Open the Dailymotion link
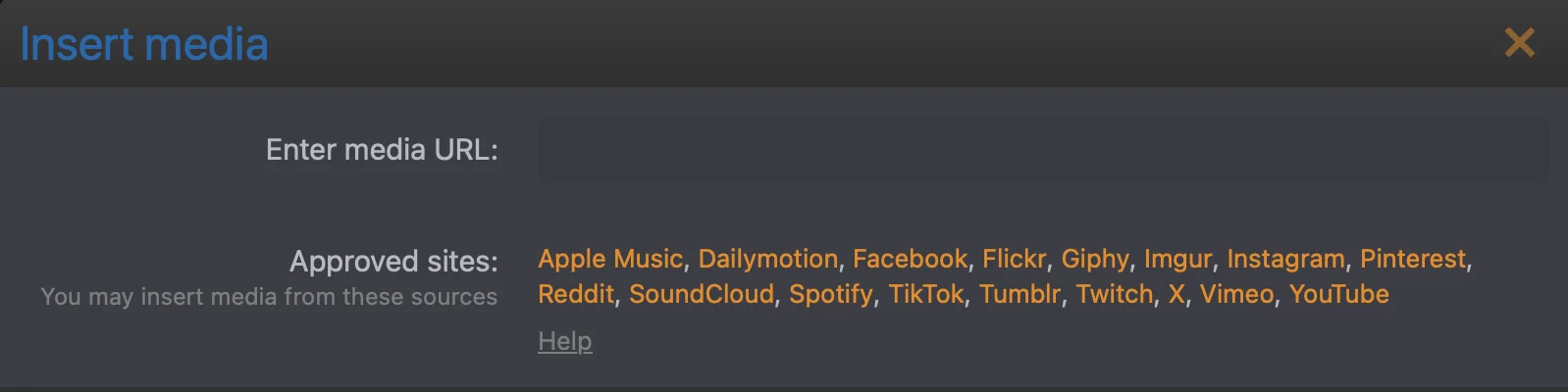Screen dimensions: 1568x392 click(767, 259)
